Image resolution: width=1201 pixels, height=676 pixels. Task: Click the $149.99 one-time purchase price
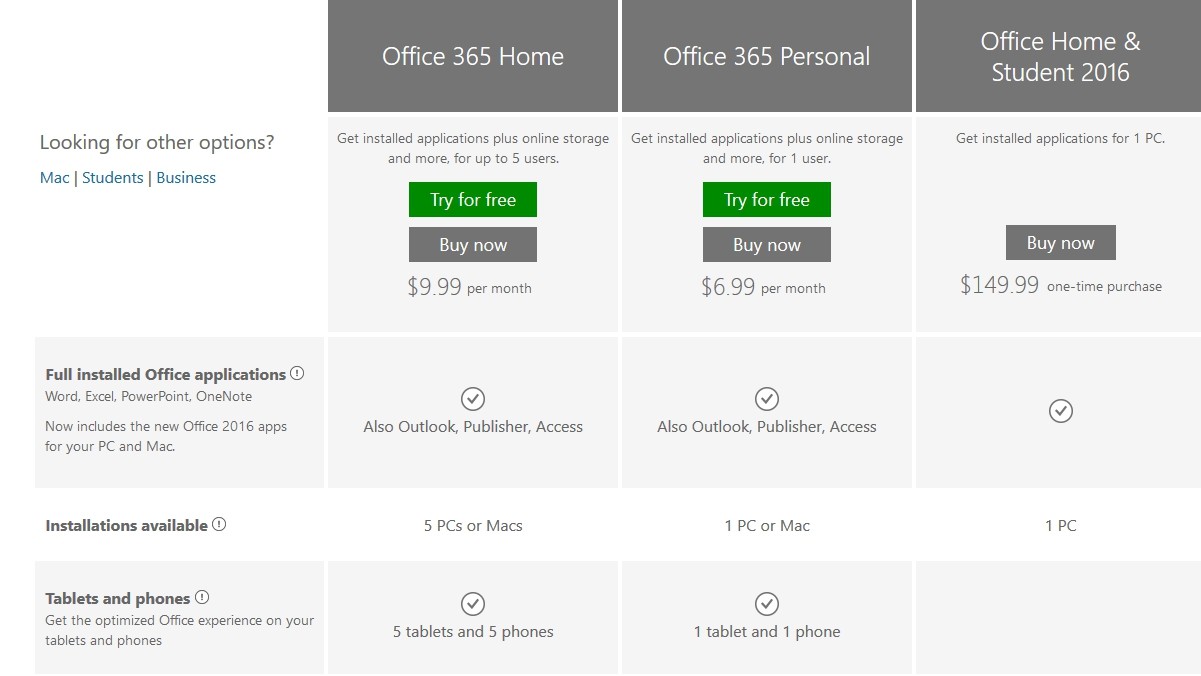[x=1061, y=285]
